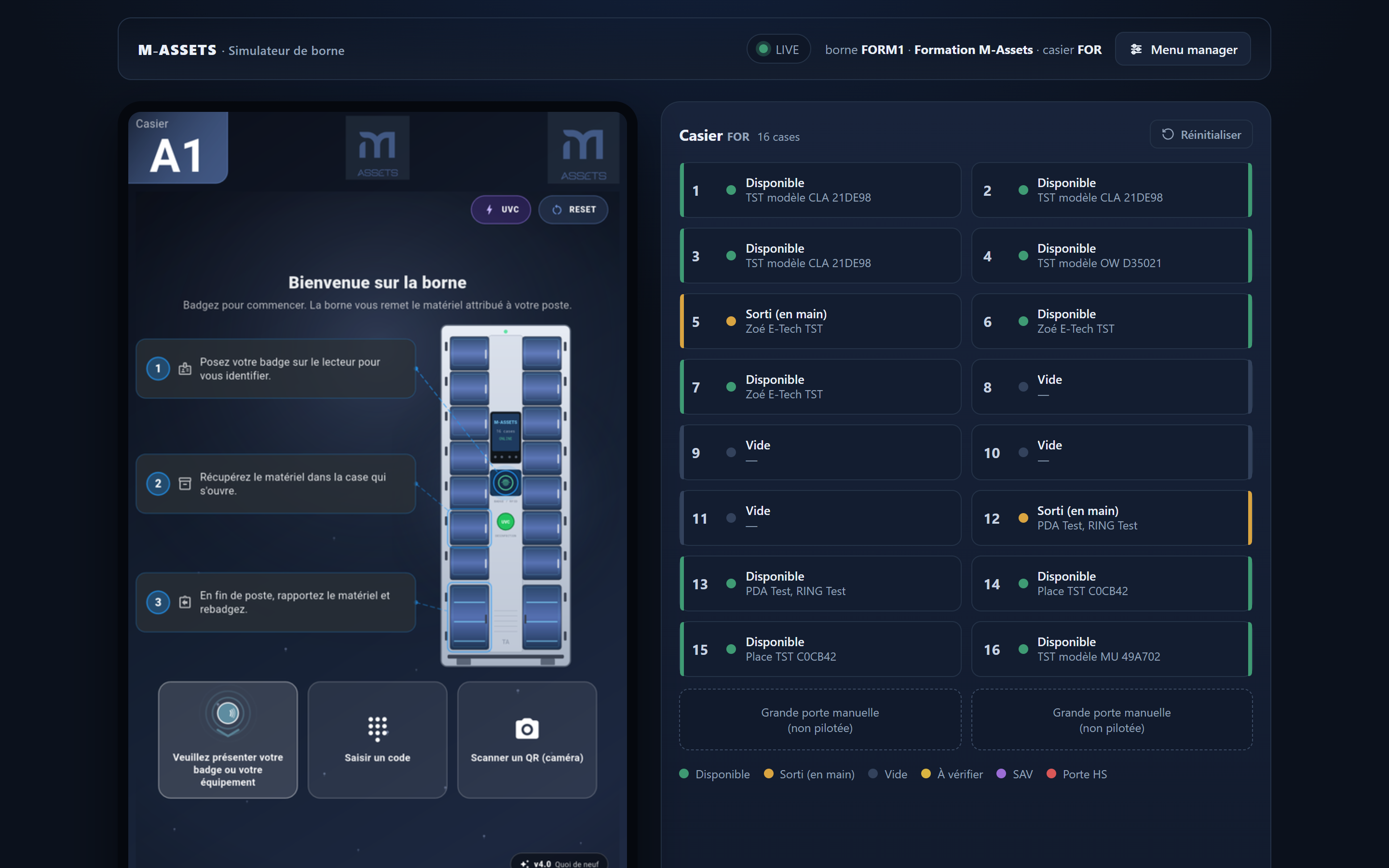1389x868 pixels.
Task: Select case 11 Vide card
Action: click(819, 518)
